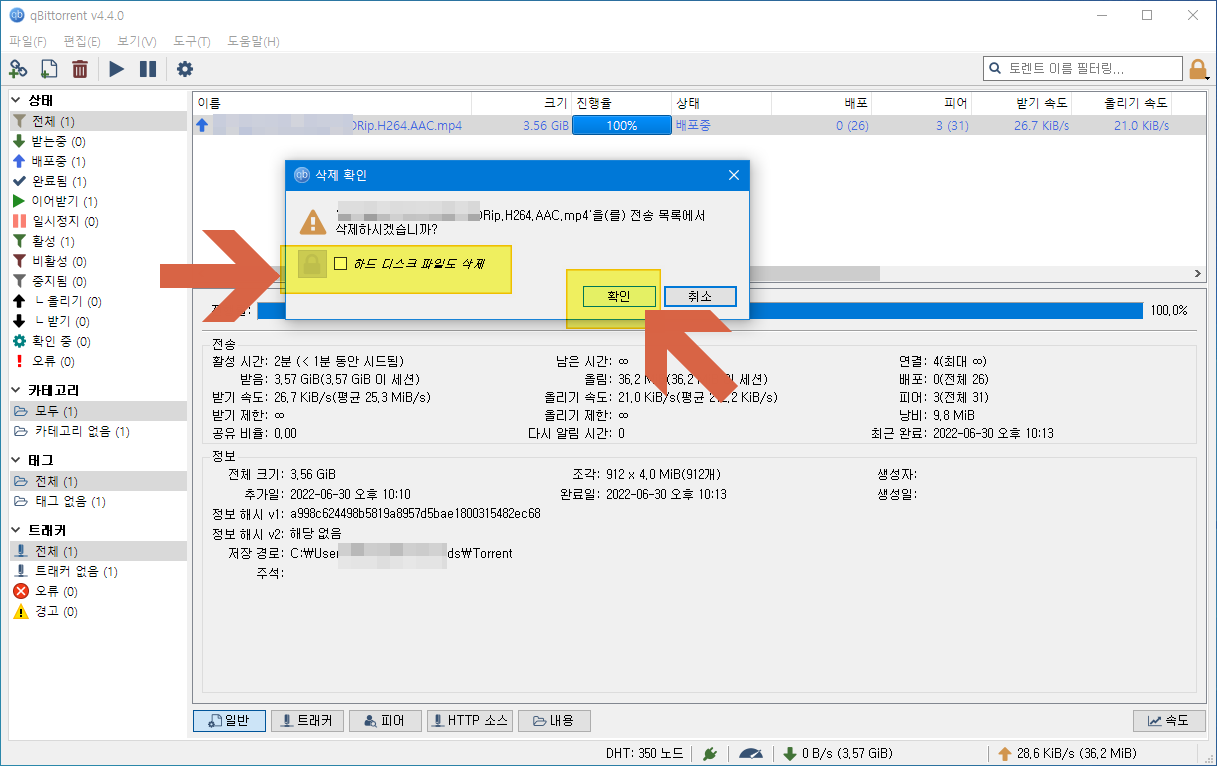
Task: Click the resume play toolbar icon
Action: [x=117, y=69]
